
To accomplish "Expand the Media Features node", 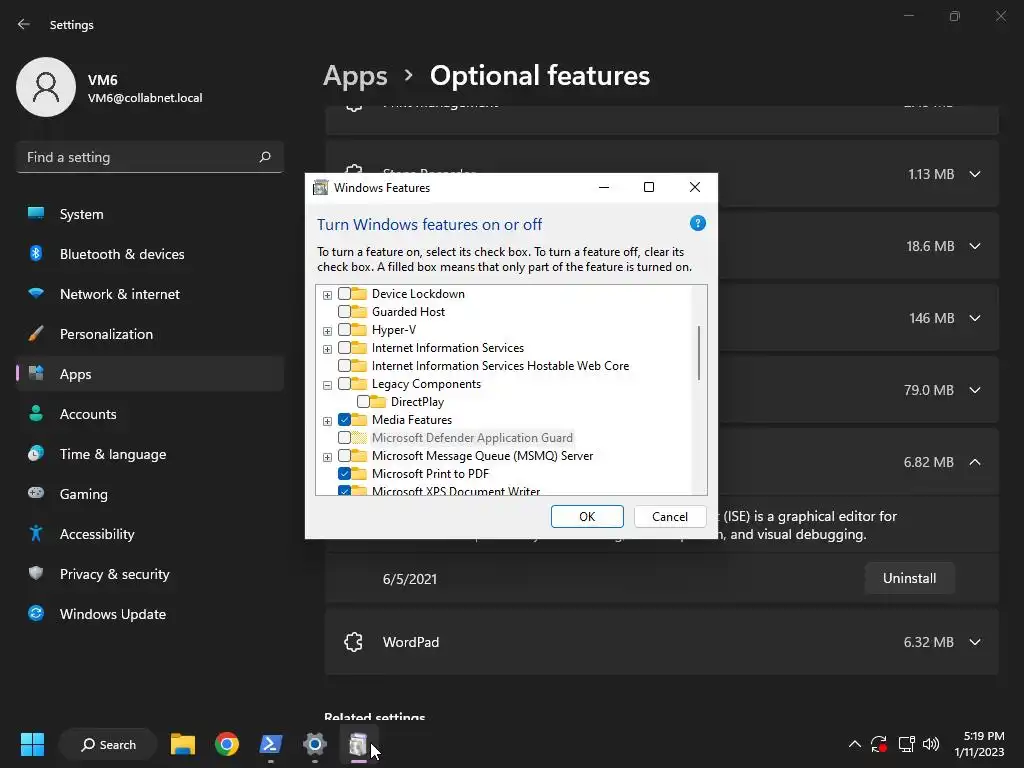I will [327, 421].
